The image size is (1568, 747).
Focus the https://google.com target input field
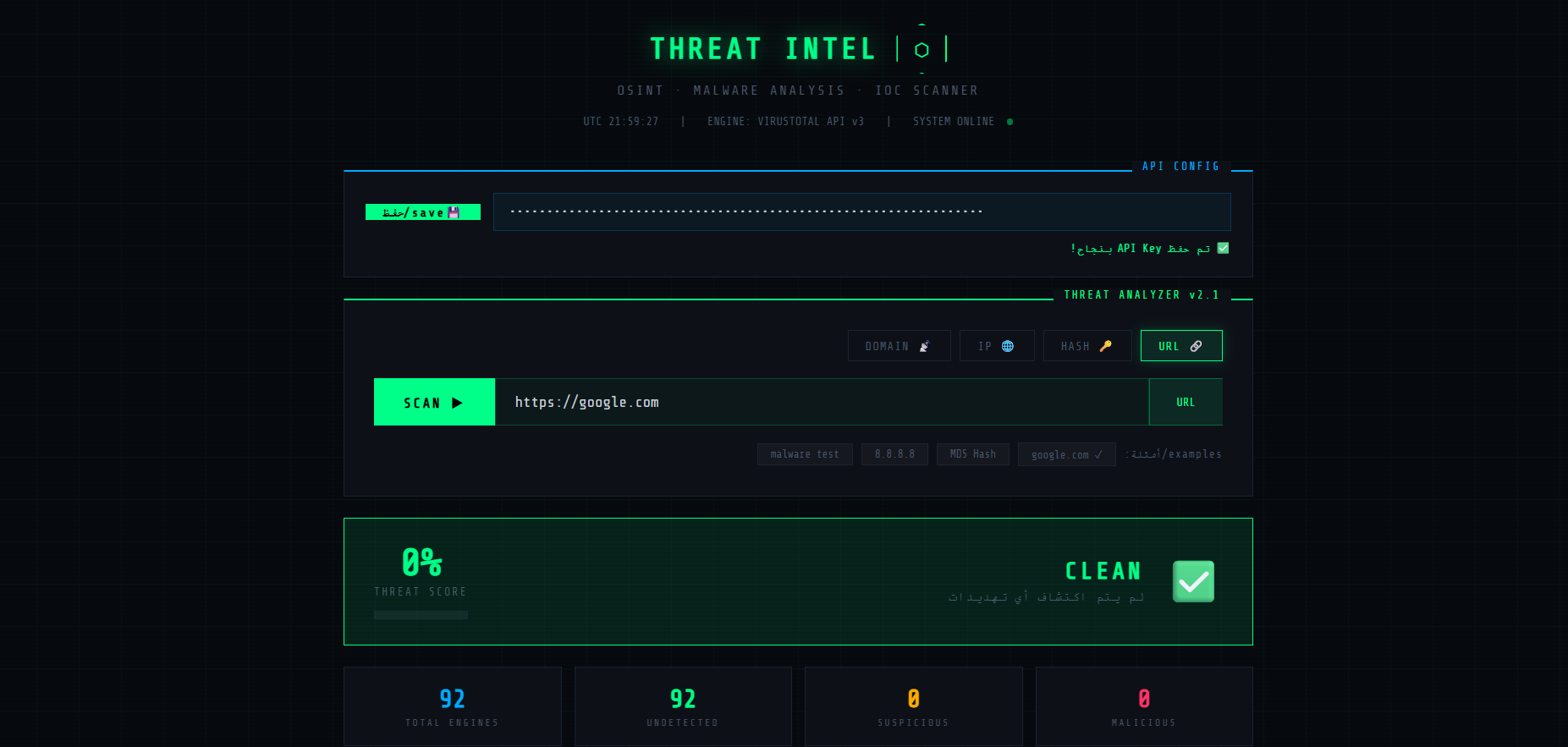[x=822, y=402]
